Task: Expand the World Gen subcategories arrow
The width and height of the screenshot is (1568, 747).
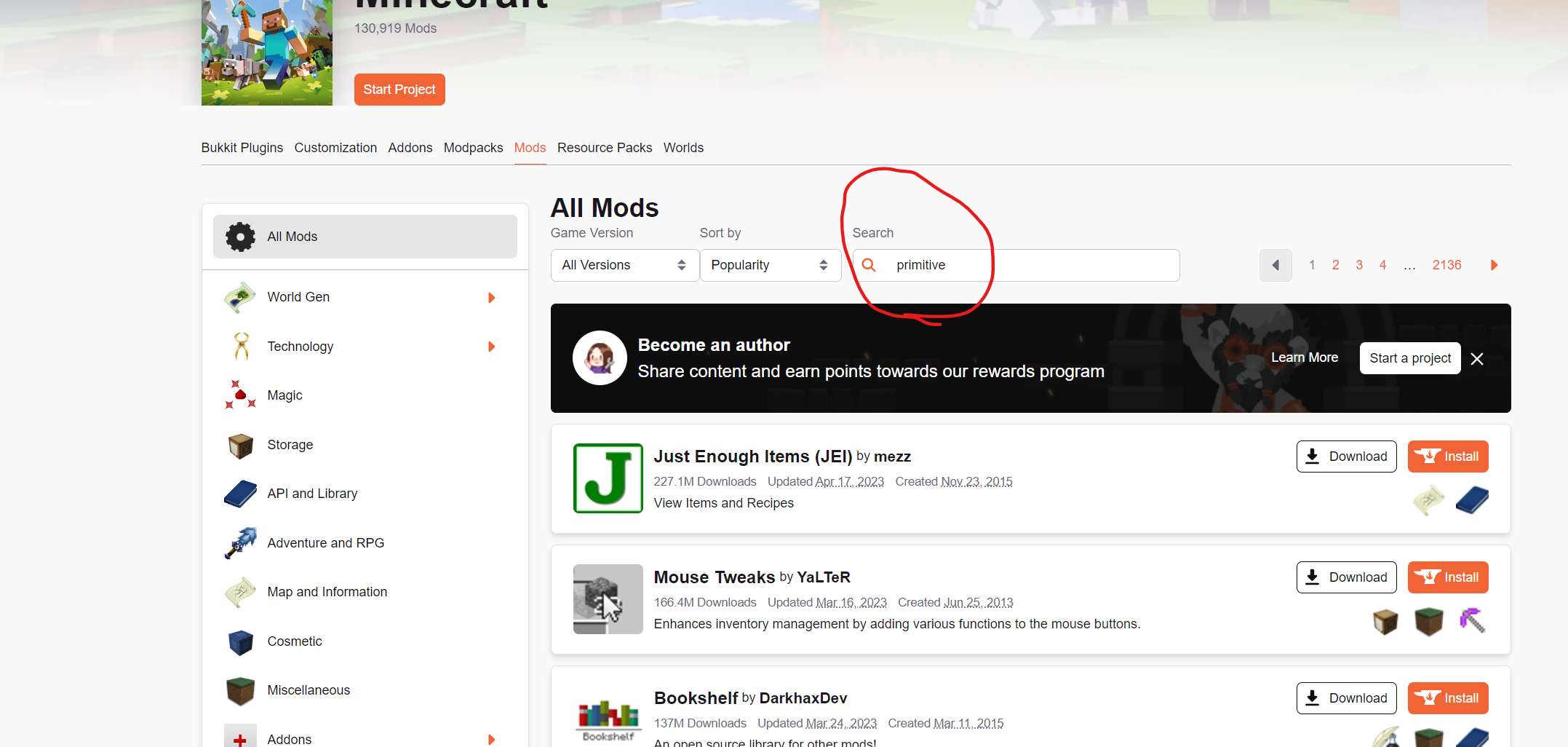Action: click(x=492, y=298)
